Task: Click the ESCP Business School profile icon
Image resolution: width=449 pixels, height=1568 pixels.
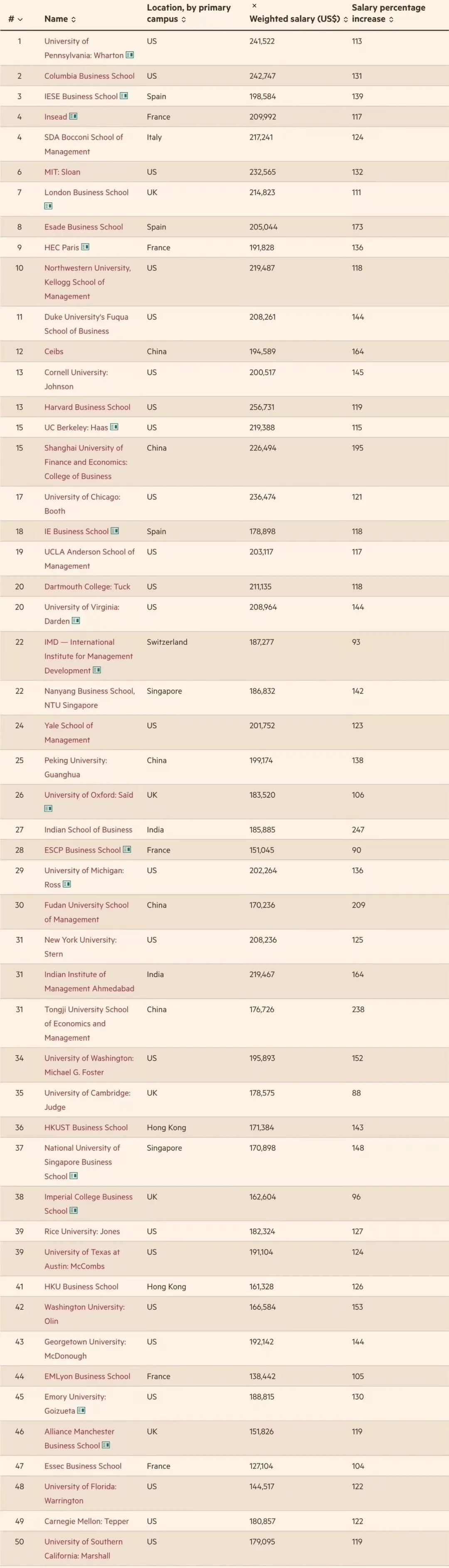Action: pos(127,850)
